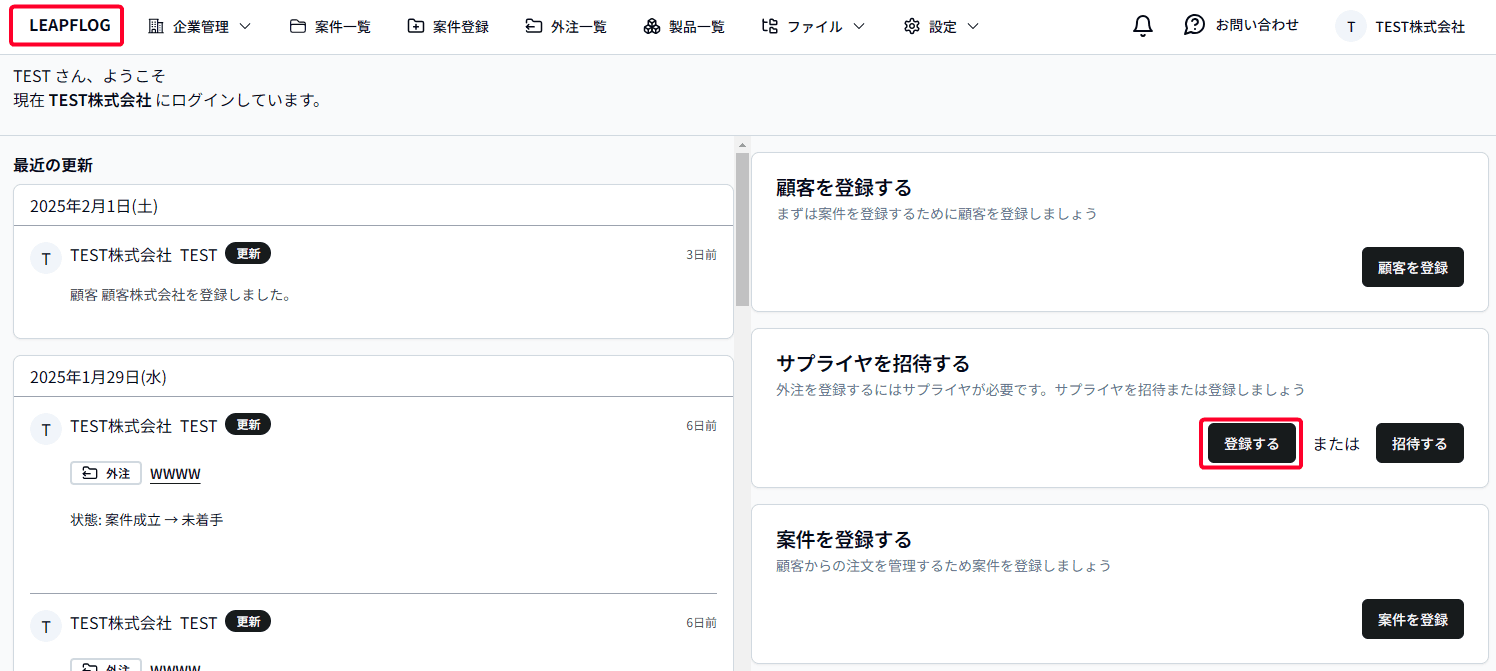Open the underlined WWWW link
The image size is (1496, 671).
(x=176, y=473)
